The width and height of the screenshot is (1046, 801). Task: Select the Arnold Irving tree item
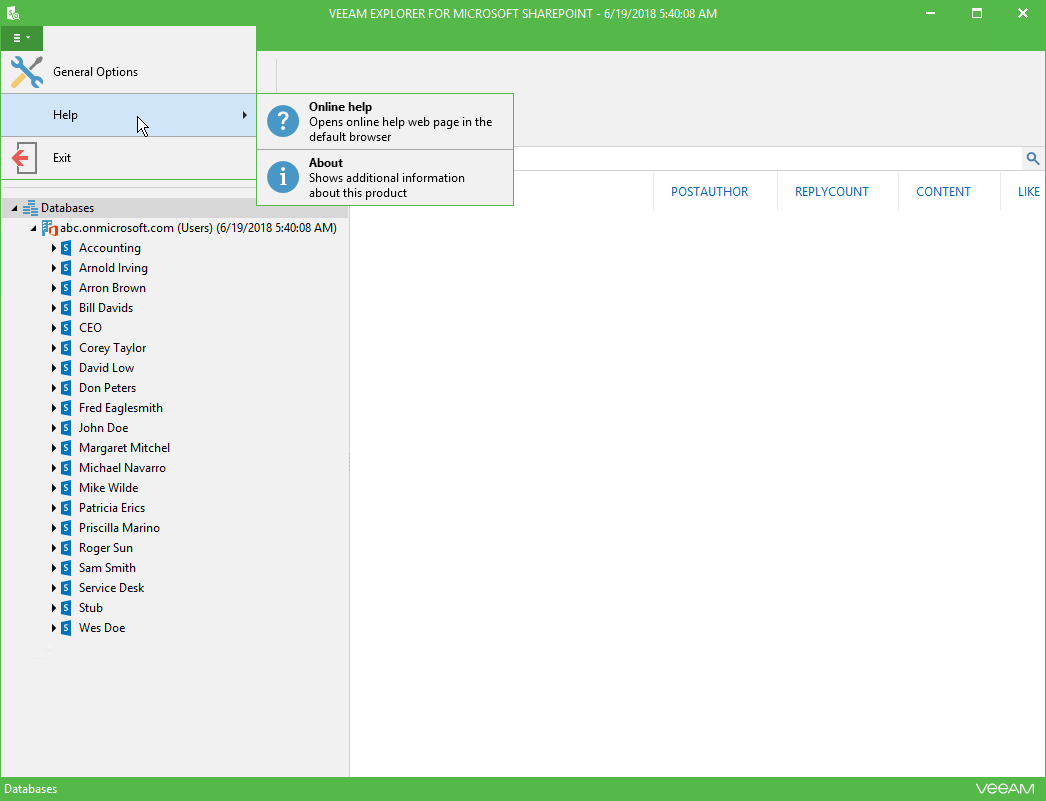113,268
